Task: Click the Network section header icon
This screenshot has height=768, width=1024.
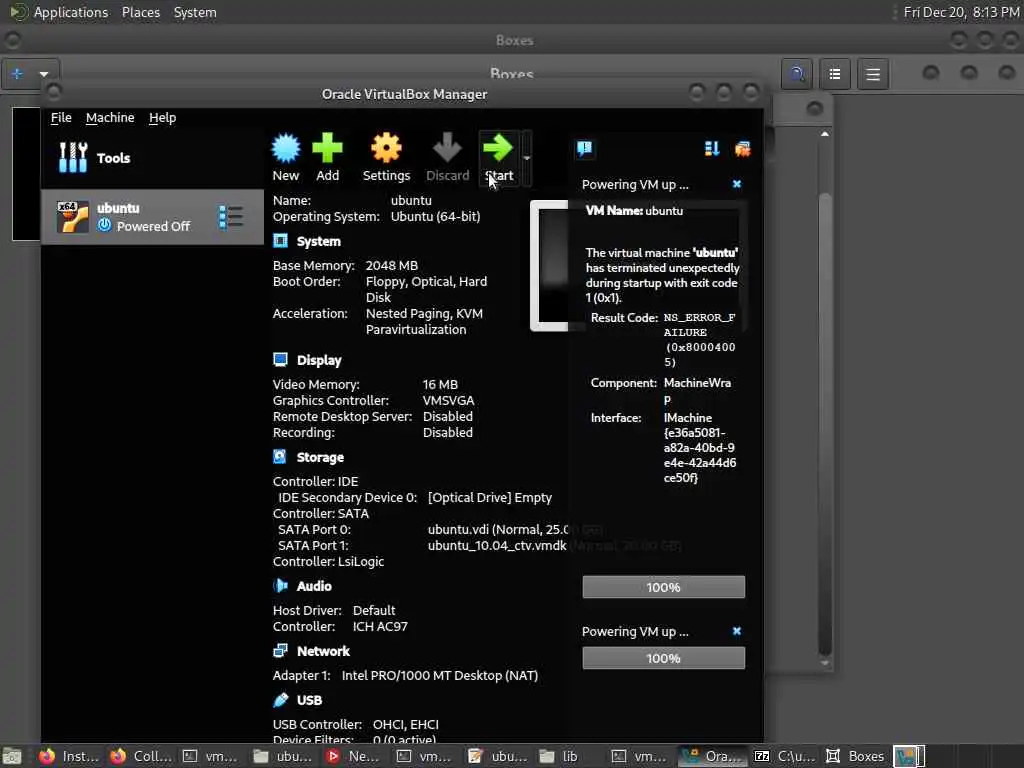Action: (280, 651)
